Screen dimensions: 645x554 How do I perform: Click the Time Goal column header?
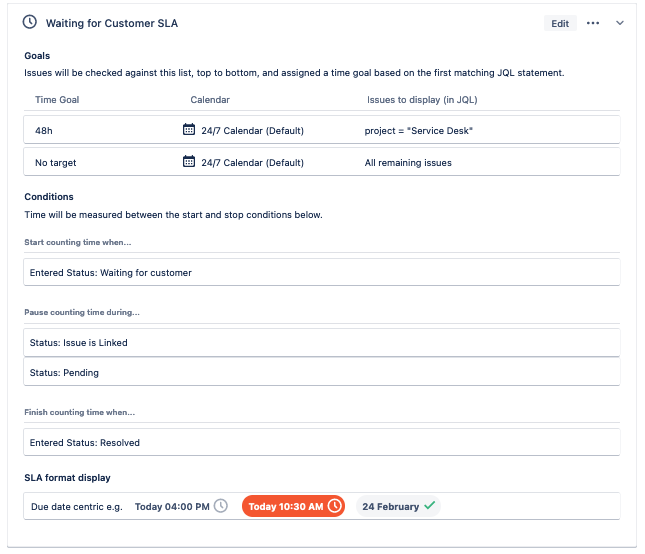(57, 100)
